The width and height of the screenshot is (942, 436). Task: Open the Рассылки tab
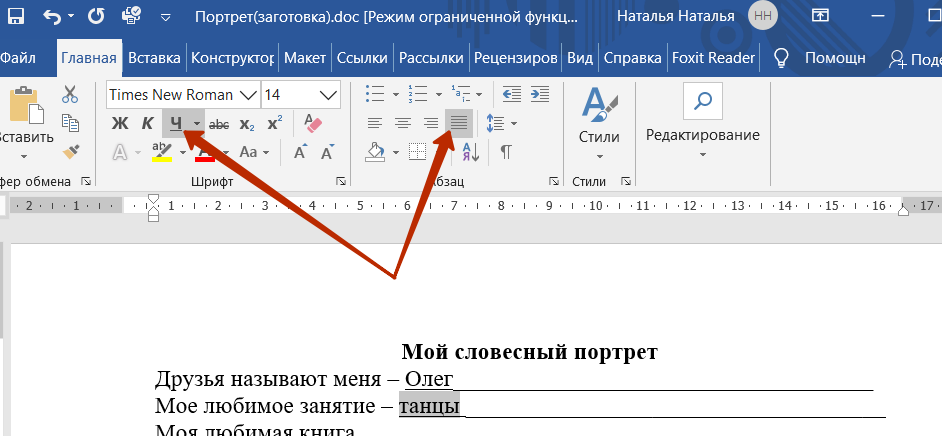pyautogui.click(x=431, y=58)
